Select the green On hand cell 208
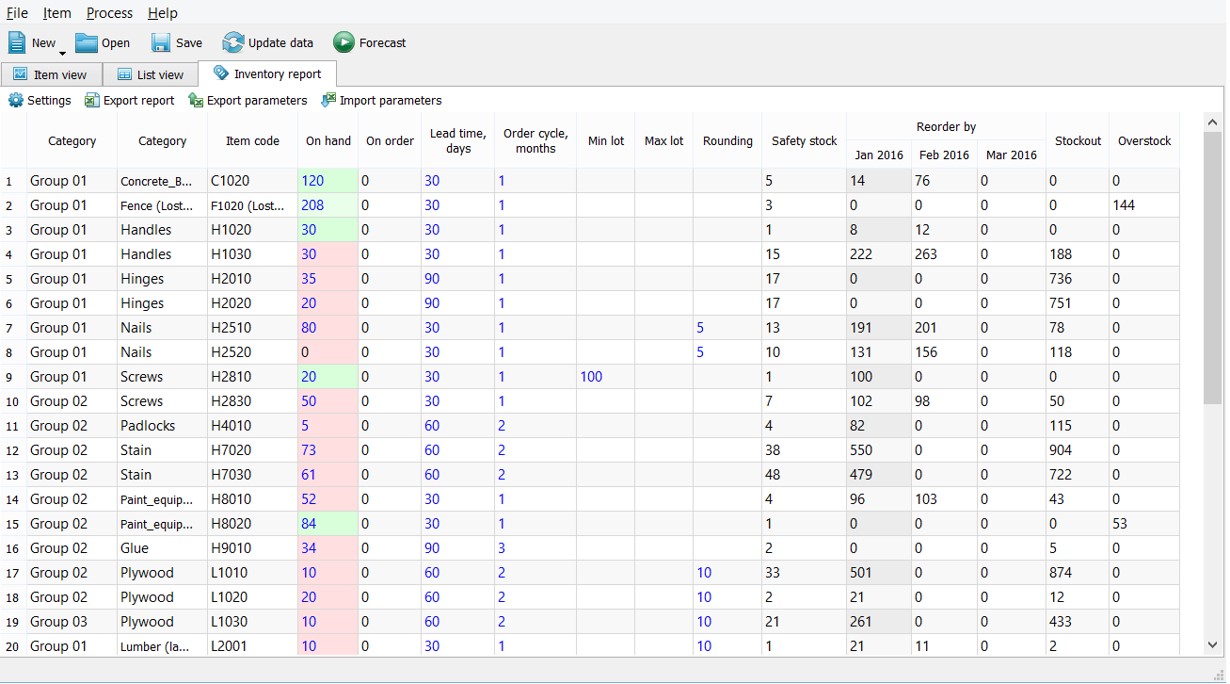The width and height of the screenshot is (1230, 684). click(327, 205)
